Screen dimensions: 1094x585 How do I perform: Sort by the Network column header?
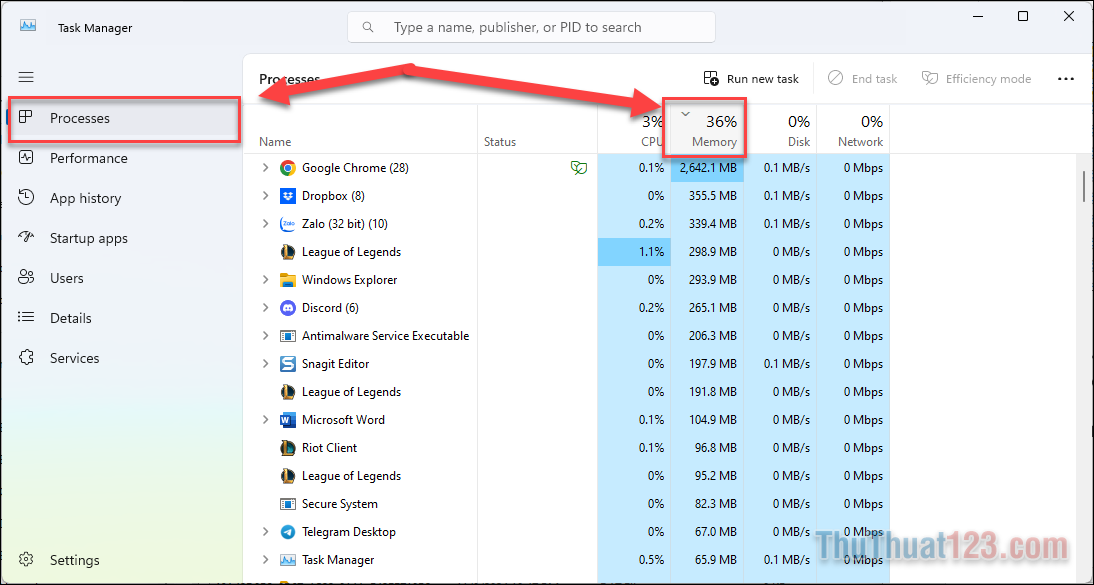[x=853, y=129]
